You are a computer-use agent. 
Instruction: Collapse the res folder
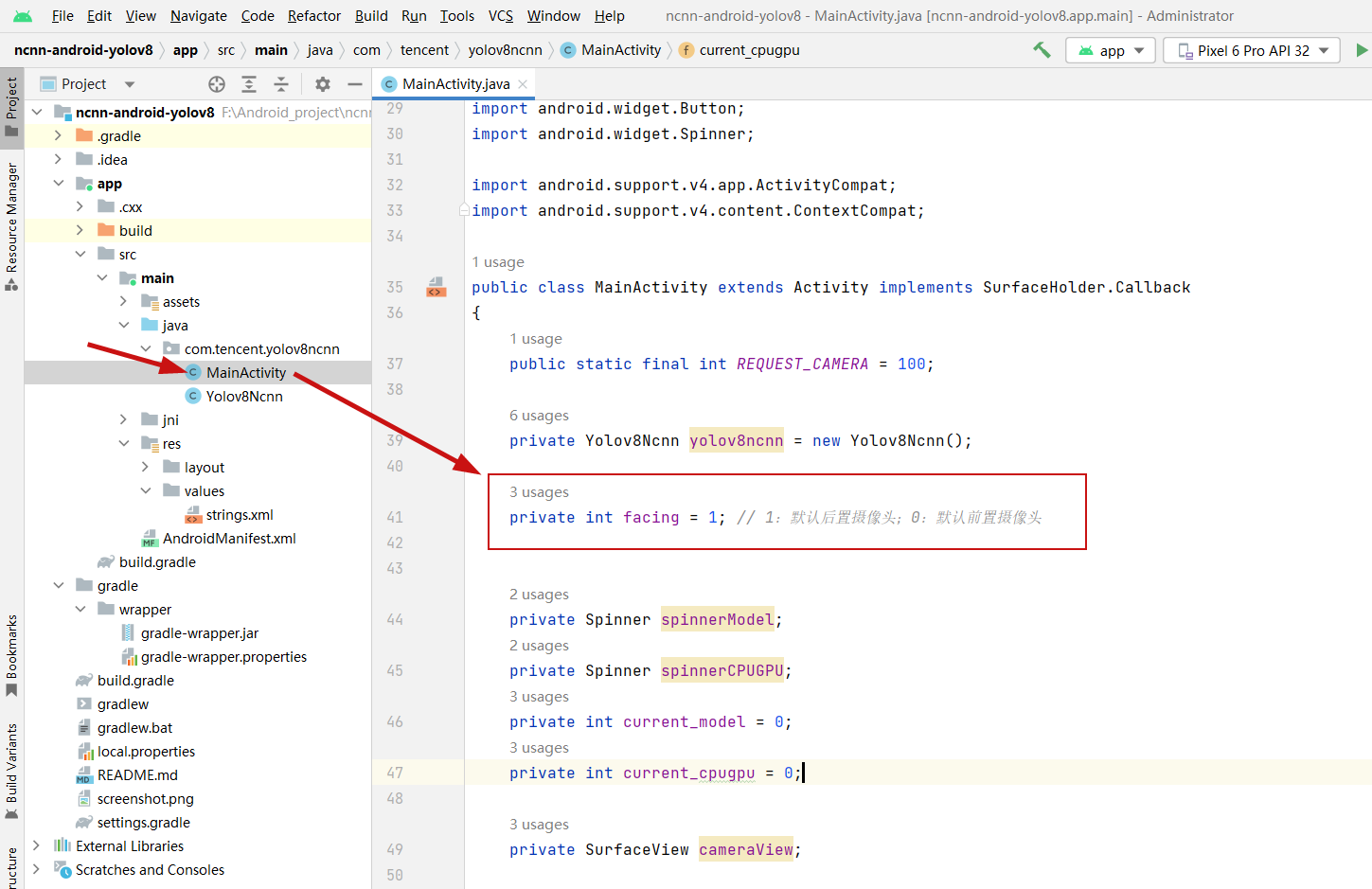(124, 443)
